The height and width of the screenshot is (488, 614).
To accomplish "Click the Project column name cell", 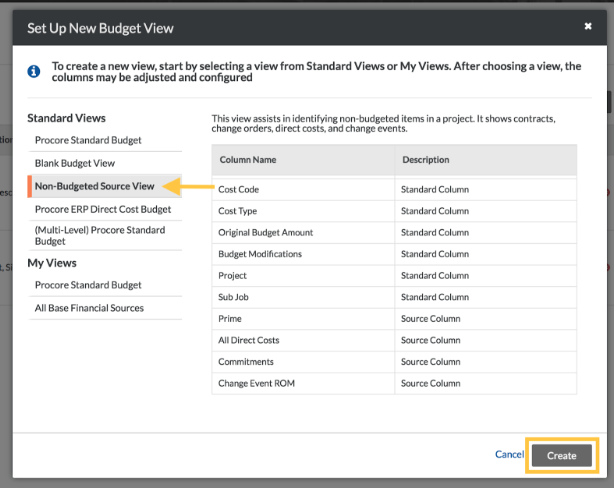I will tap(303, 276).
